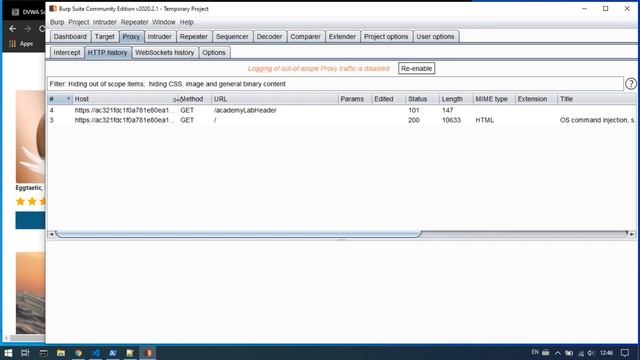
Task: Sort by the Method column header
Action: [x=195, y=99]
